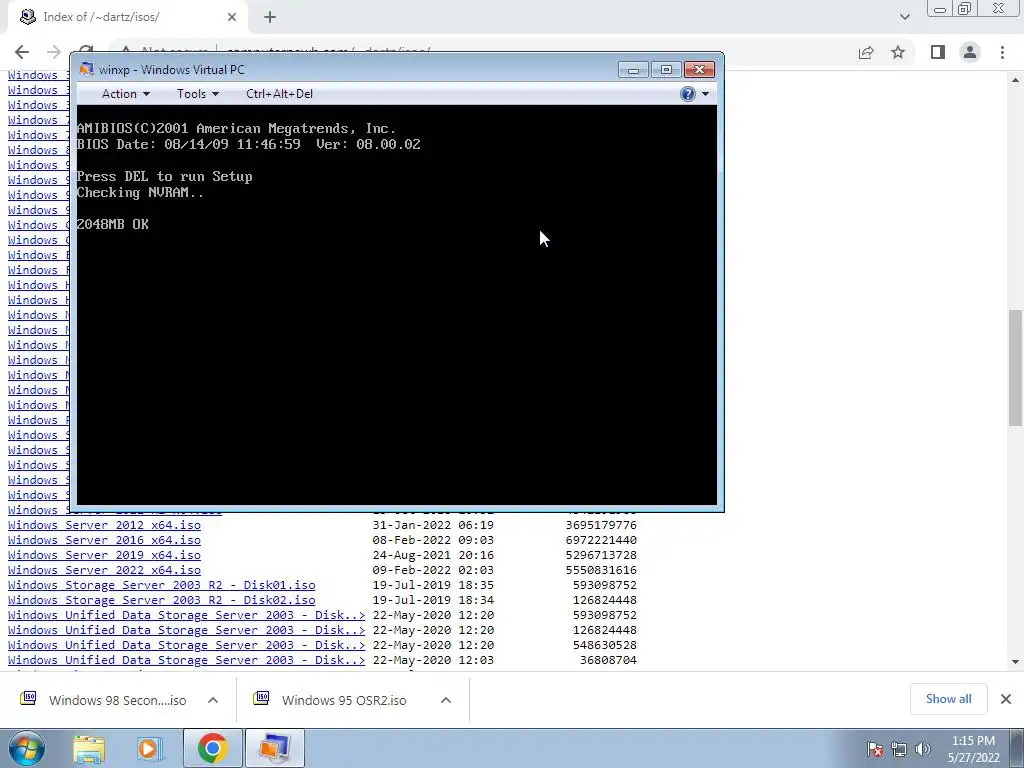Viewport: 1024px width, 768px height.
Task: Open Chrome tab search chevron
Action: point(904,17)
